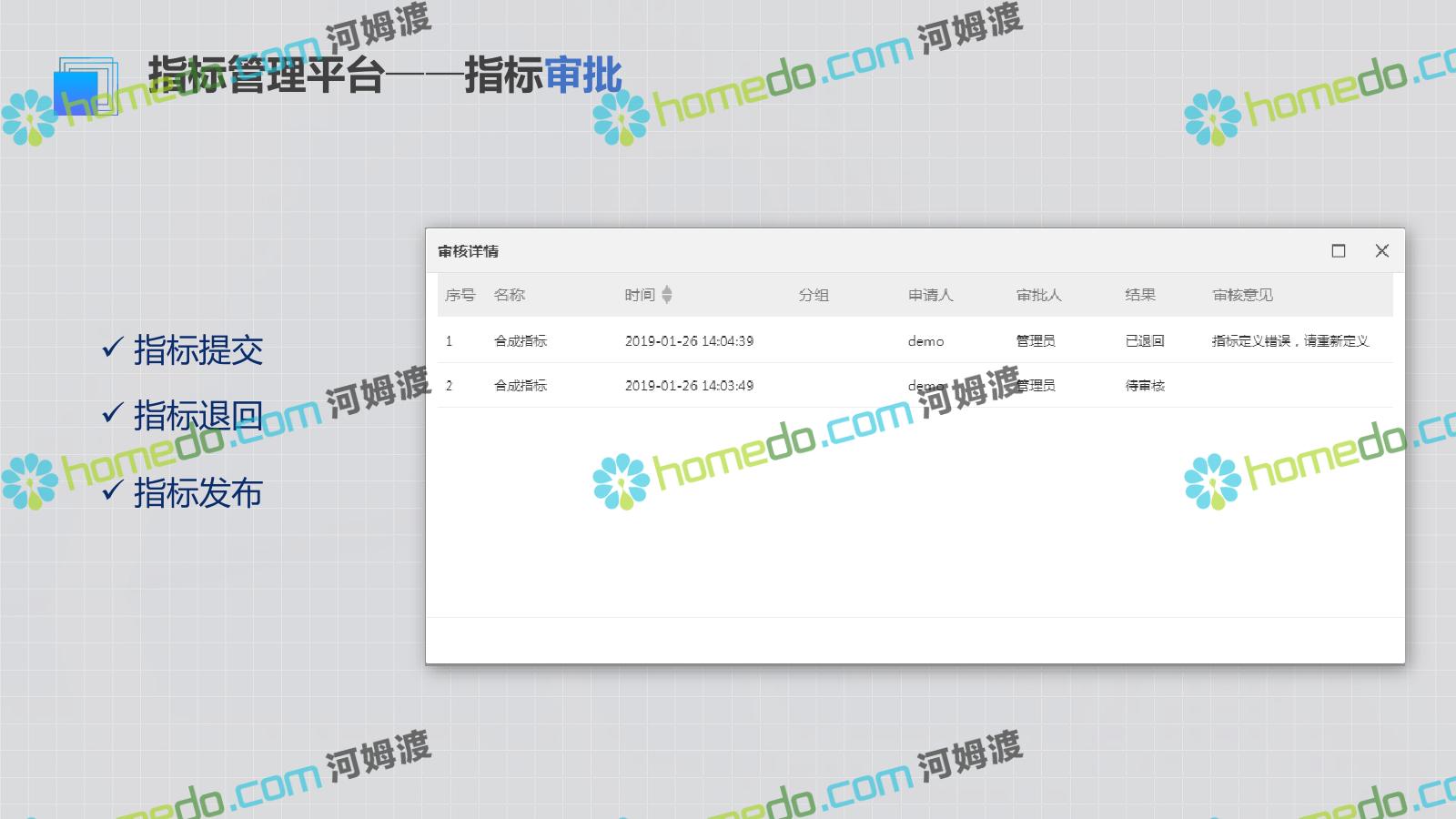Select 管理员 approver in the 待审核 row
Screen dimensions: 1456x819
1036,386
